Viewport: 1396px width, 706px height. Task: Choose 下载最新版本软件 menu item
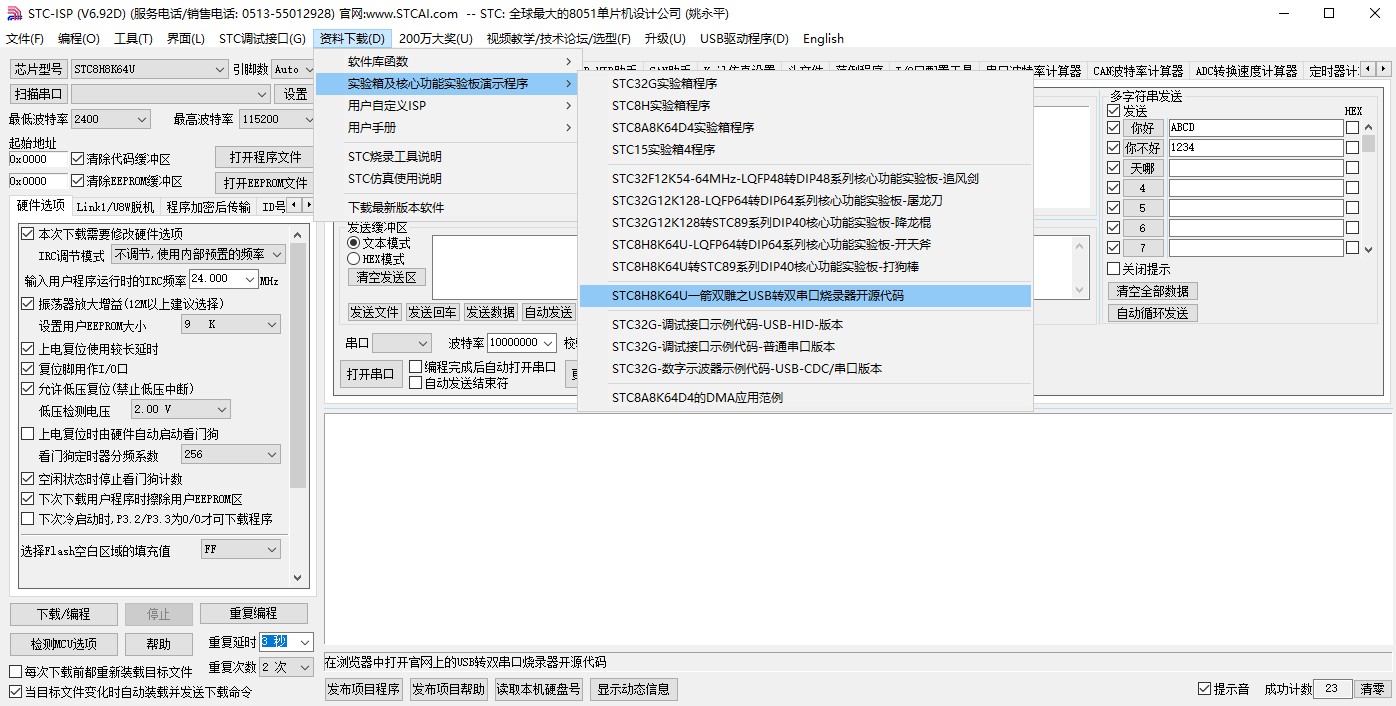coord(446,208)
